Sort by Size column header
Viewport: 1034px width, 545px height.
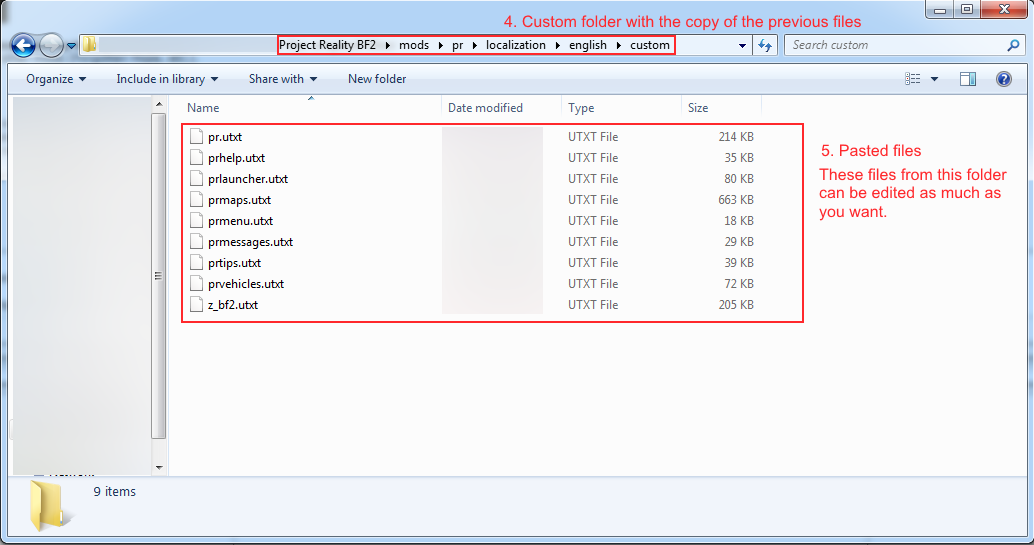tap(721, 108)
